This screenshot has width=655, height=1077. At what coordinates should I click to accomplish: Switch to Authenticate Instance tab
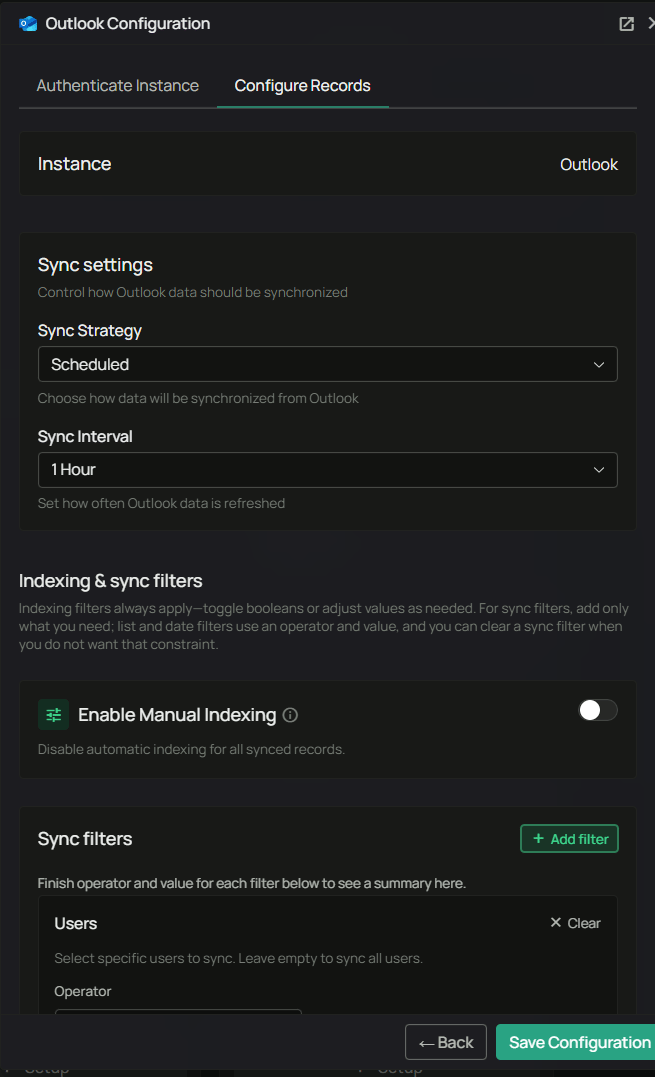click(117, 85)
